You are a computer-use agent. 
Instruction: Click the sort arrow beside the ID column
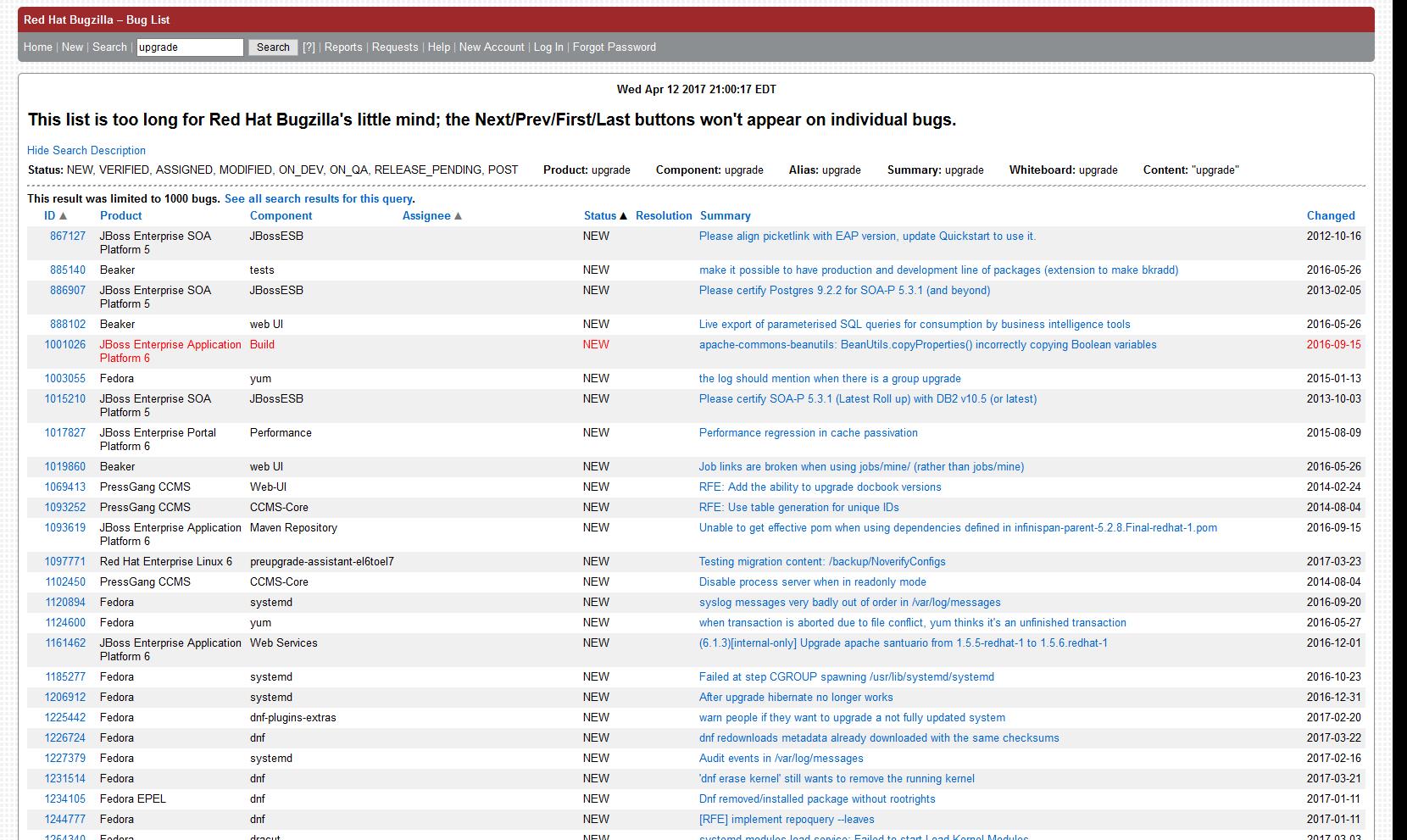(x=63, y=216)
